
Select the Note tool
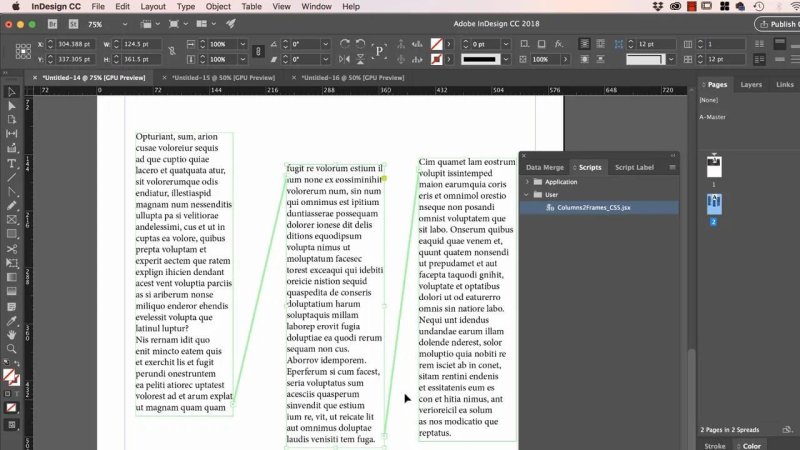click(11, 307)
